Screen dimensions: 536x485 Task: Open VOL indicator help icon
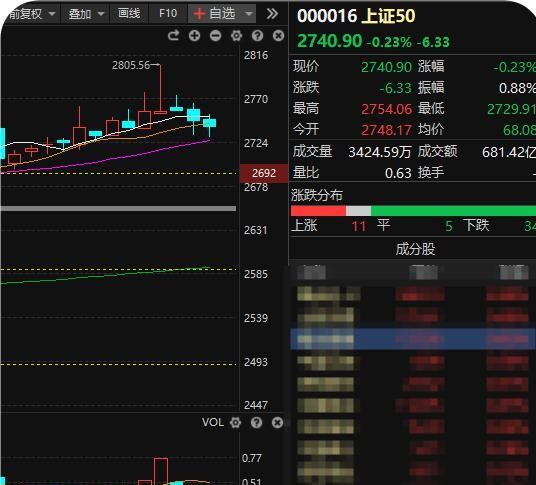pos(256,423)
